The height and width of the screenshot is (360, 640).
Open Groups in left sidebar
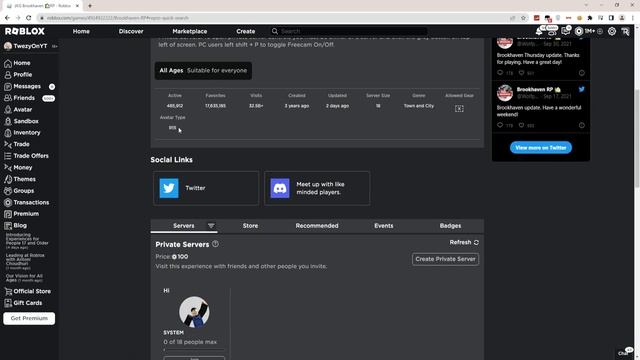19,191
